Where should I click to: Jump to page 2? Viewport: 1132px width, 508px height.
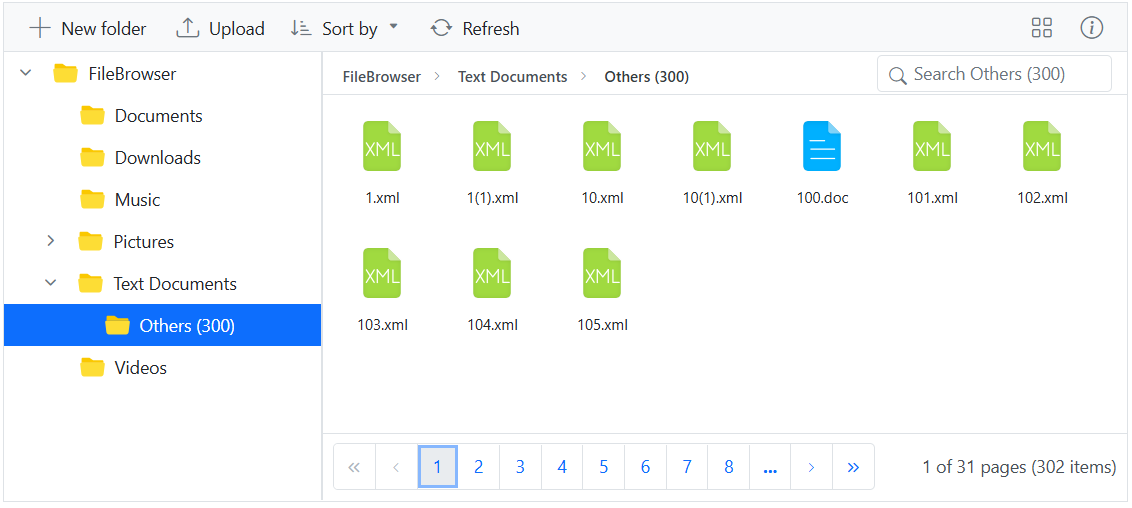click(479, 467)
